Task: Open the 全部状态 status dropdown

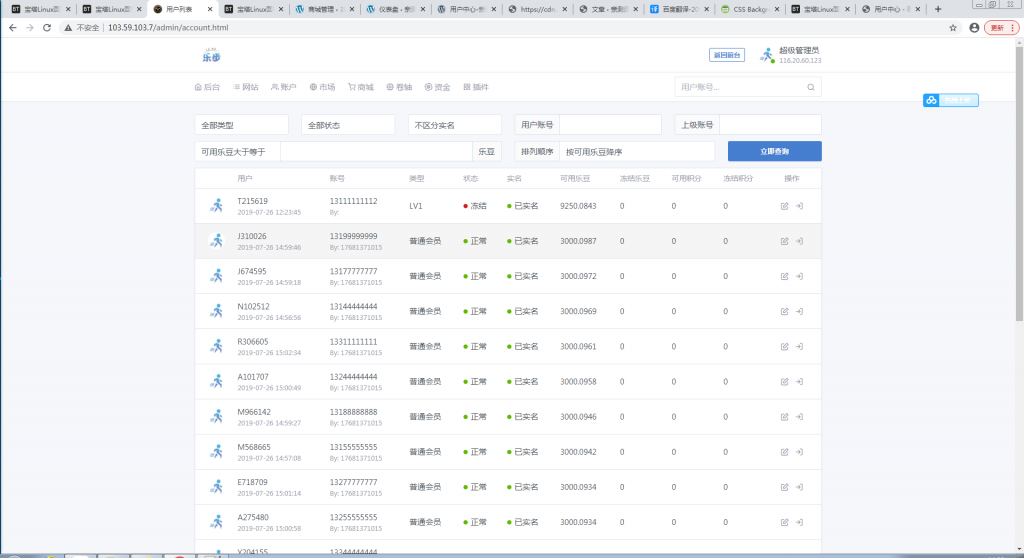Action: 348,125
